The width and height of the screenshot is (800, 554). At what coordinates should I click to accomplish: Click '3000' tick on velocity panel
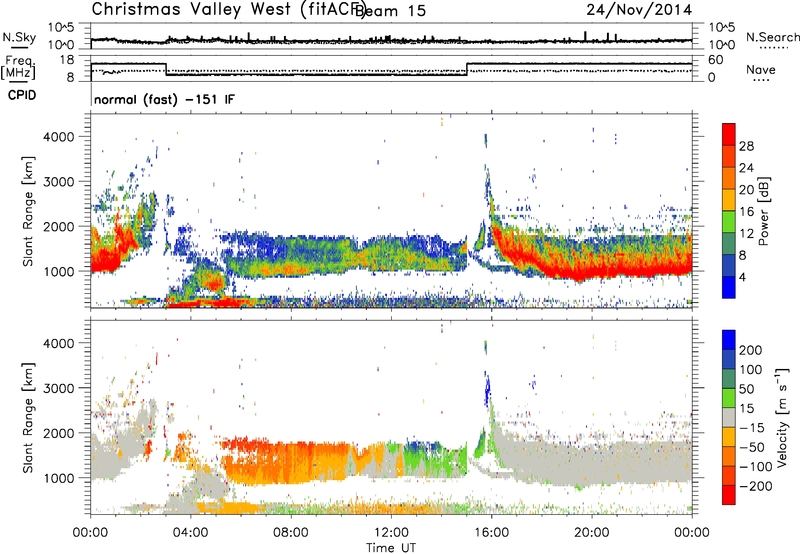pyautogui.click(x=58, y=388)
